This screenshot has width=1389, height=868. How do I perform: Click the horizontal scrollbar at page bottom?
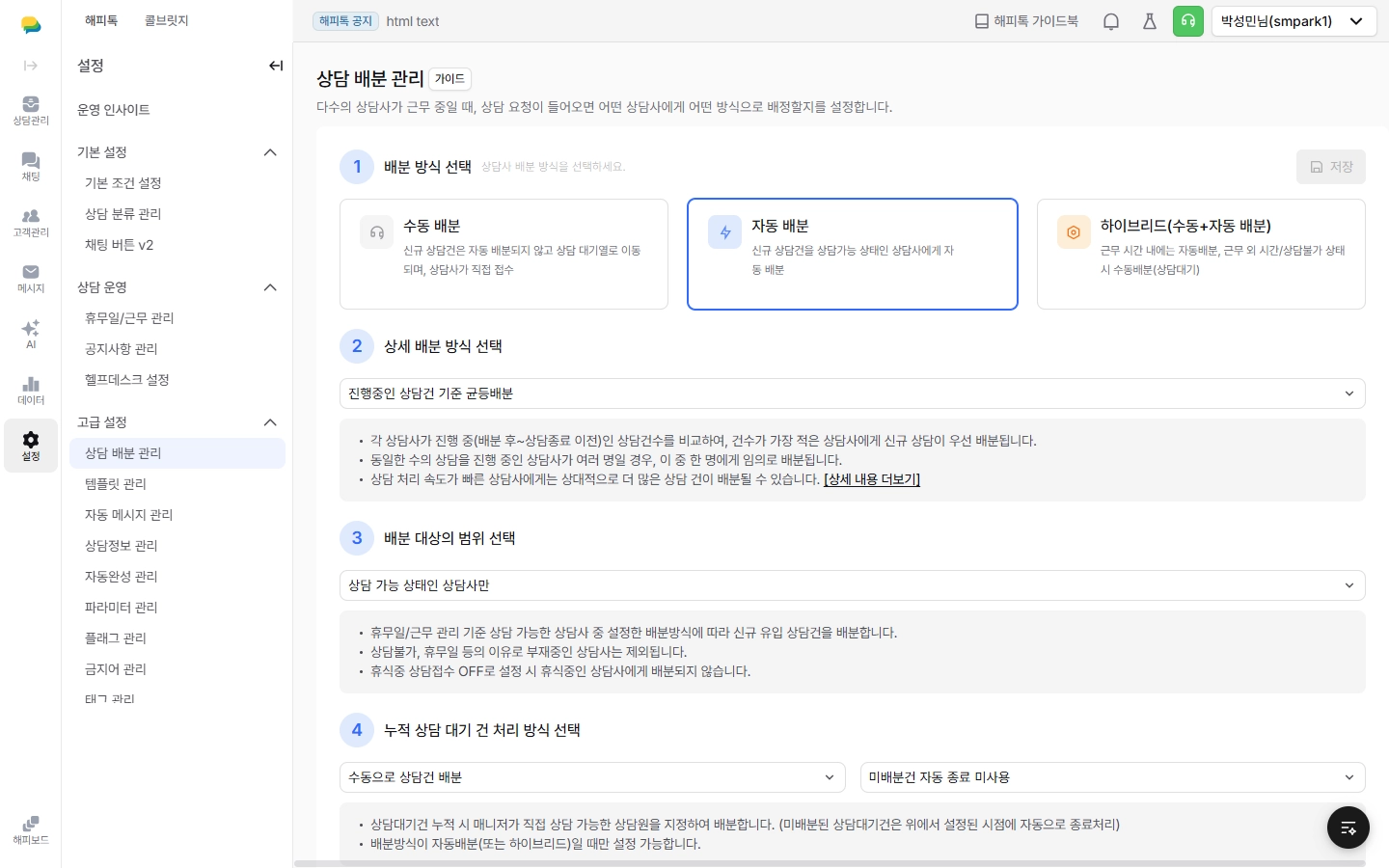(830, 864)
